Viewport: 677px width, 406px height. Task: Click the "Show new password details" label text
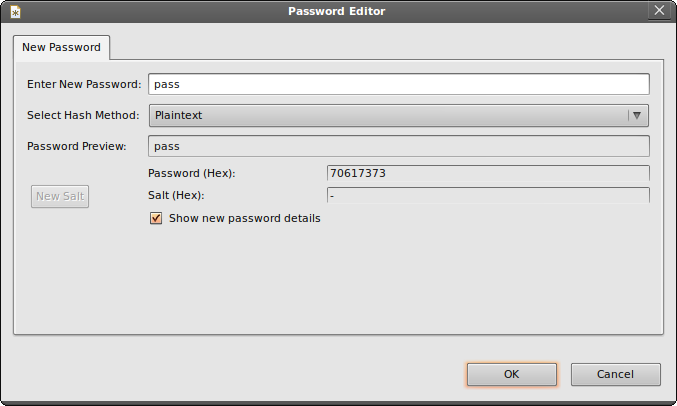(244, 218)
